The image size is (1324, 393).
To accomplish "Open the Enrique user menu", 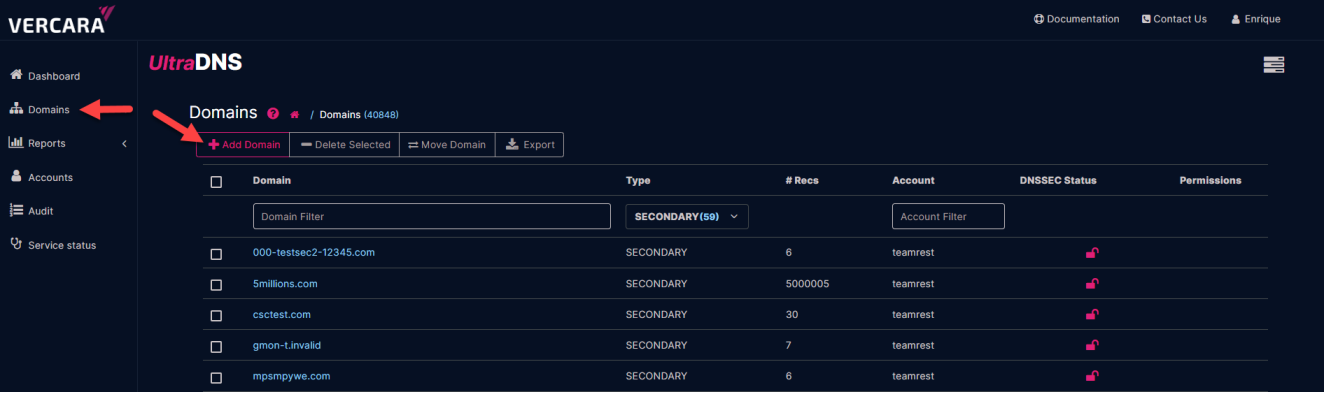I will pos(1255,19).
